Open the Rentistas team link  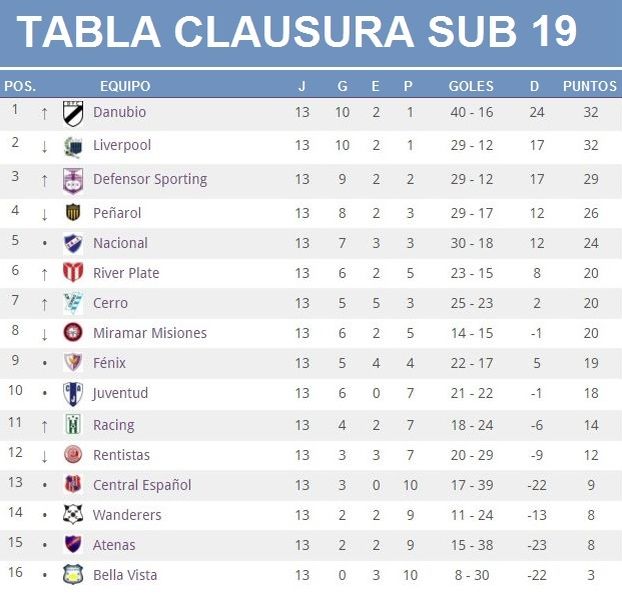121,455
